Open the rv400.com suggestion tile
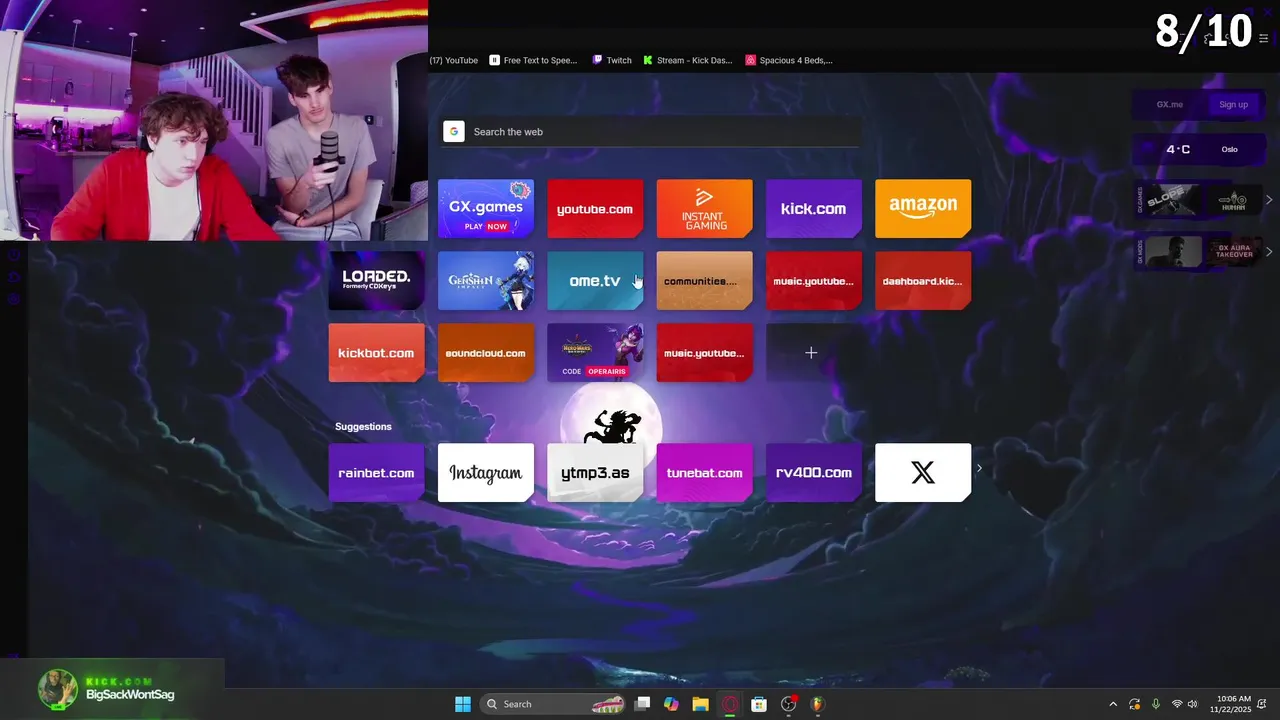The image size is (1280, 720). tap(813, 473)
